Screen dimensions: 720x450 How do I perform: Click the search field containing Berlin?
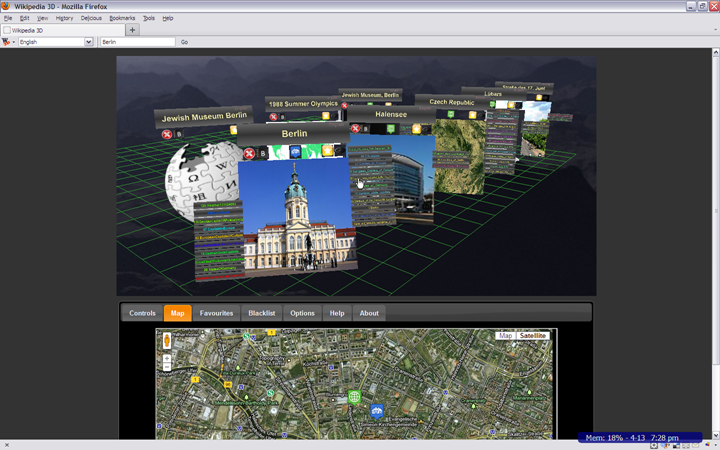[138, 42]
